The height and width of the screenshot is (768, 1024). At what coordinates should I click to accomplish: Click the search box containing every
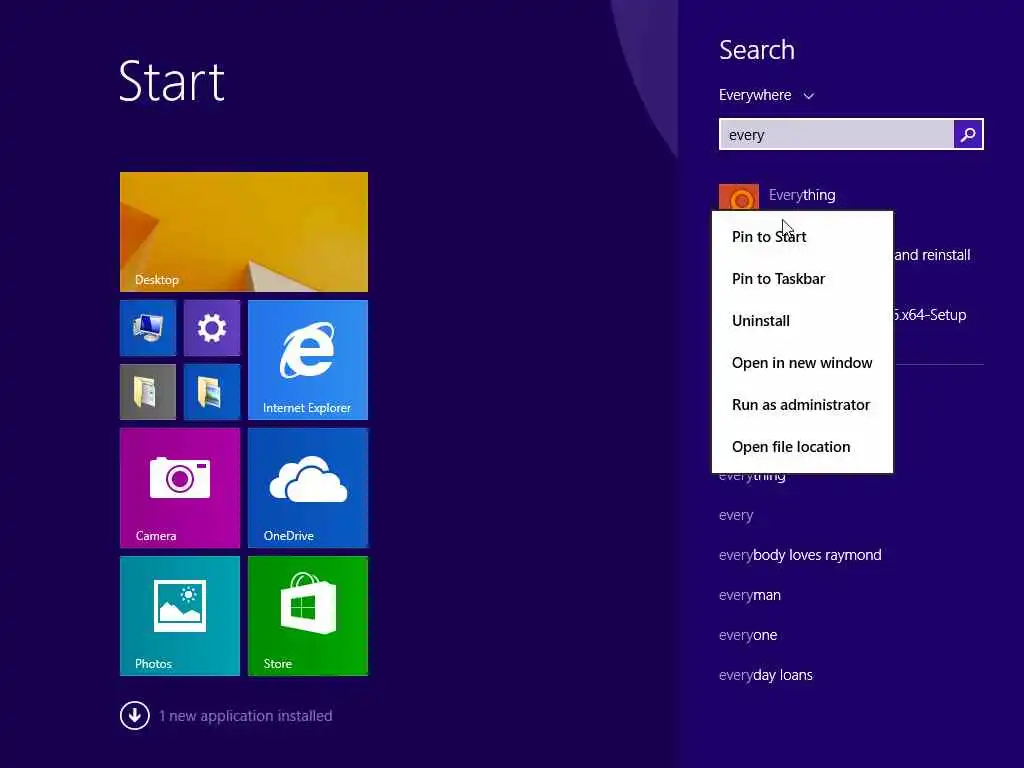[836, 135]
